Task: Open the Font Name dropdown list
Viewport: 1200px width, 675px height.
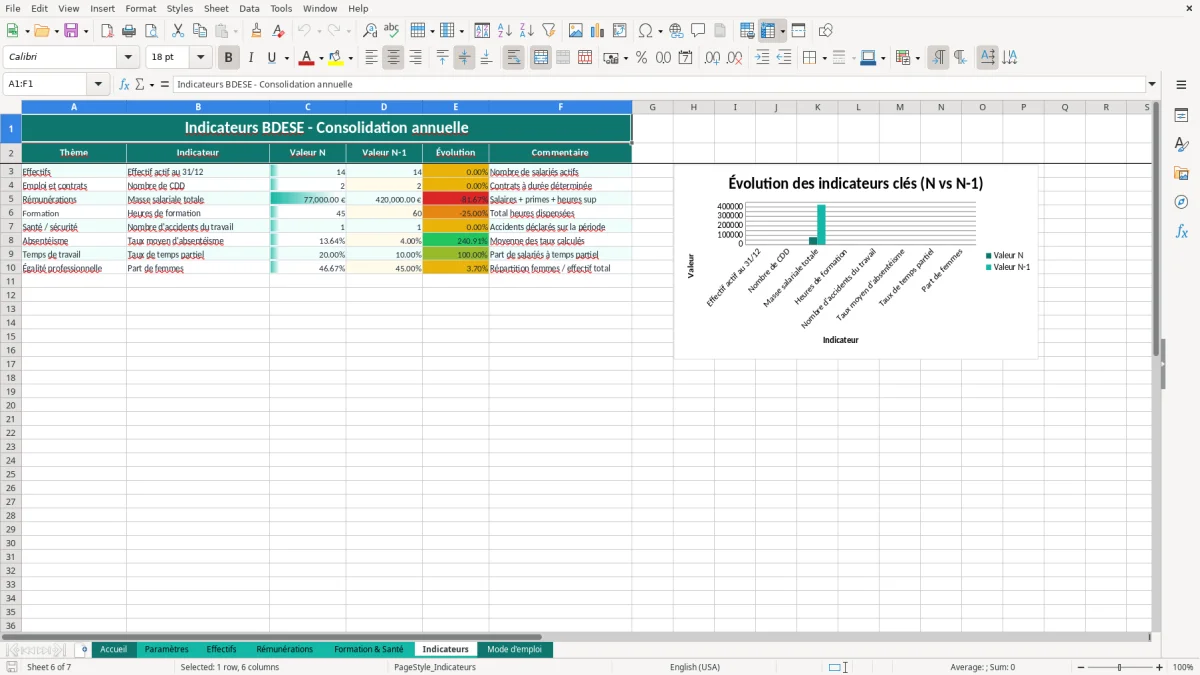Action: point(128,58)
